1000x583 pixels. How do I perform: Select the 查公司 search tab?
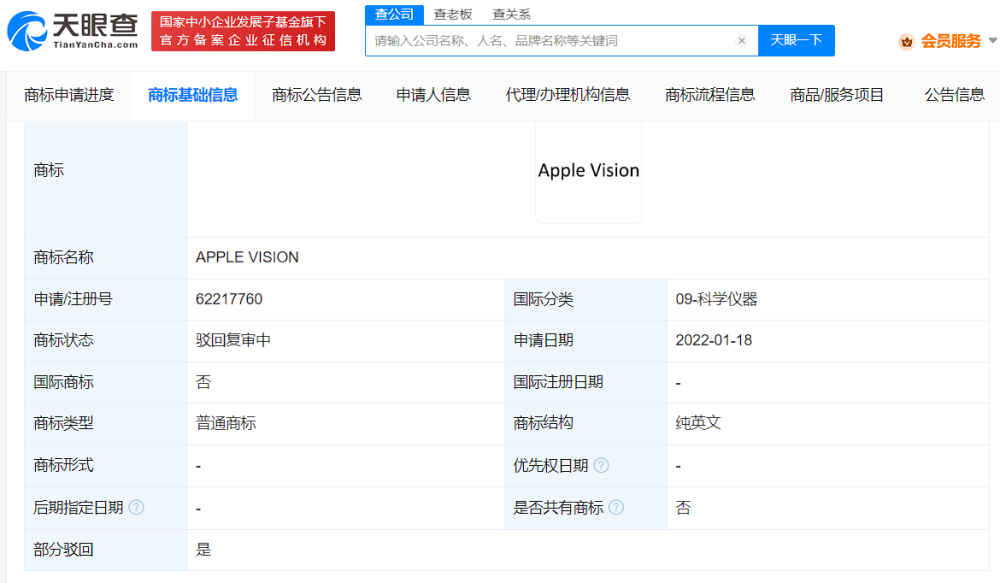pyautogui.click(x=394, y=14)
